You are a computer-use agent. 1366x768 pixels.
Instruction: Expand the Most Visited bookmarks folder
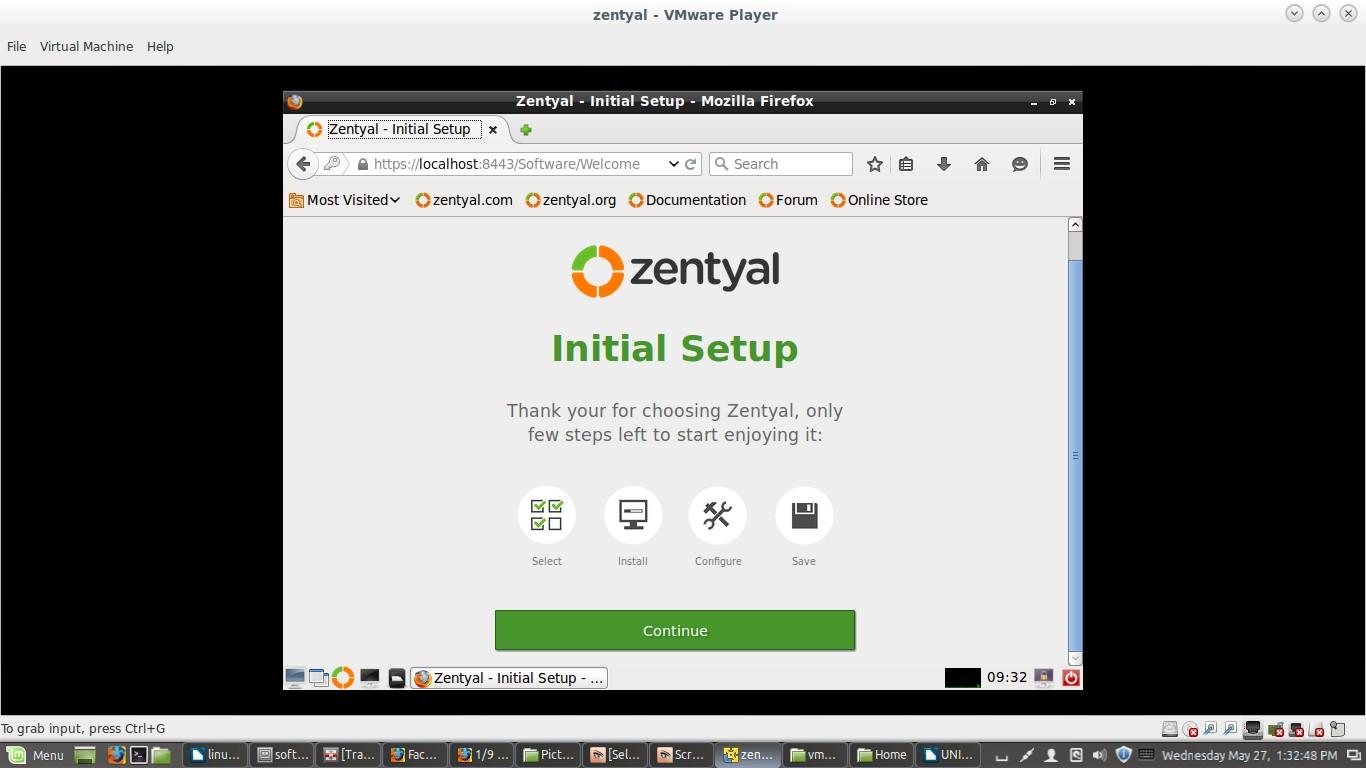(x=345, y=200)
